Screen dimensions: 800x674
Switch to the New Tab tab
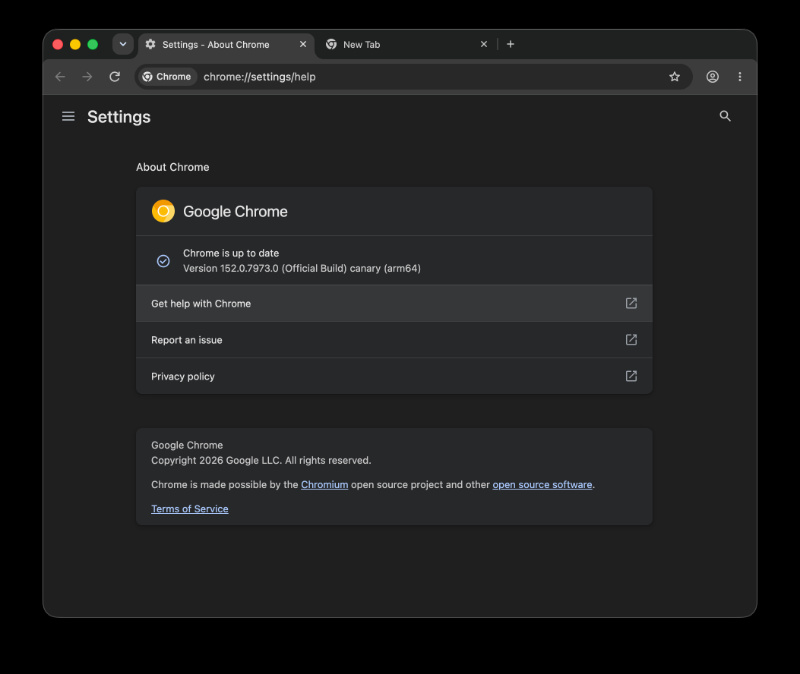tap(407, 45)
